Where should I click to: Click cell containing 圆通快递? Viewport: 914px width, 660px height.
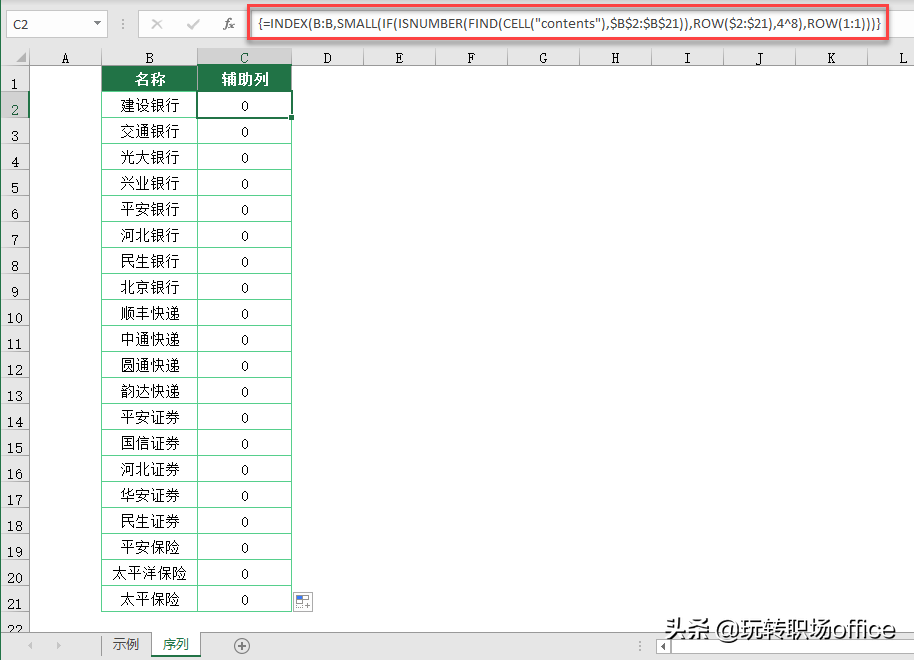tap(150, 365)
